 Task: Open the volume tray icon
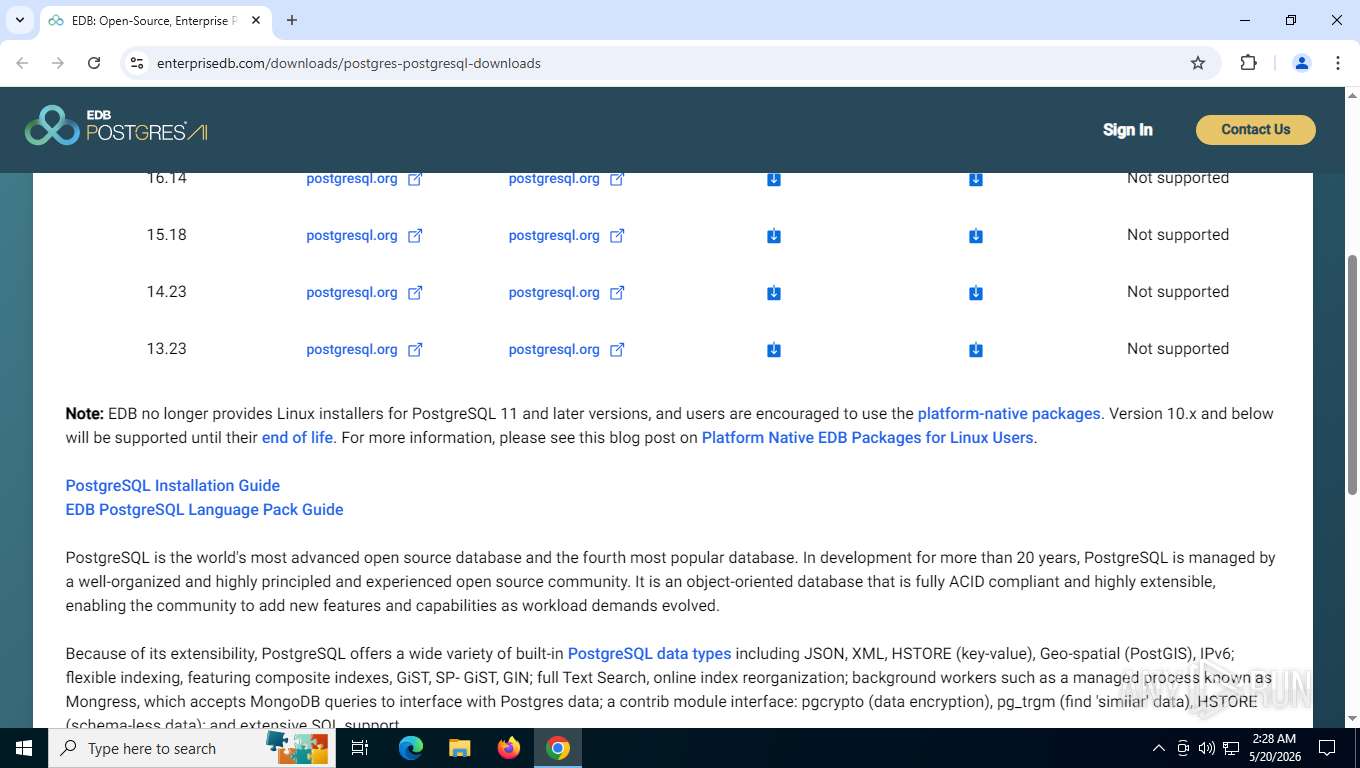click(x=1207, y=748)
